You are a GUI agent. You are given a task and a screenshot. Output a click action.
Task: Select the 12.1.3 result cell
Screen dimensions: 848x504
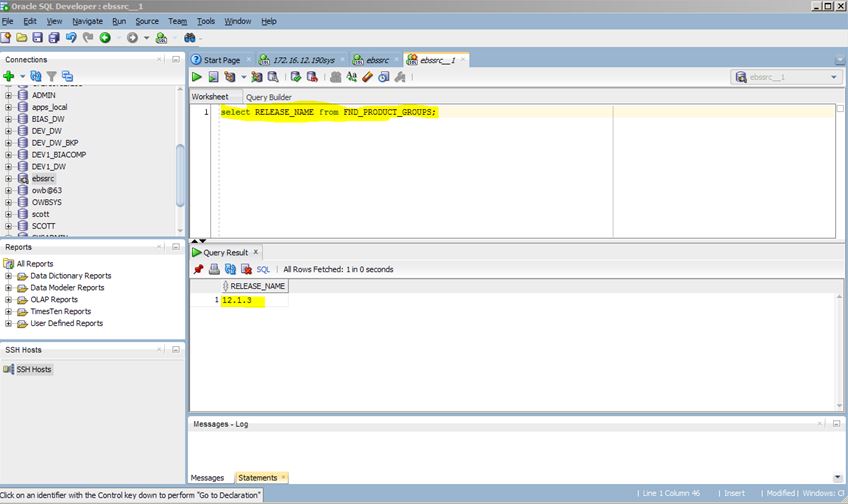point(254,300)
